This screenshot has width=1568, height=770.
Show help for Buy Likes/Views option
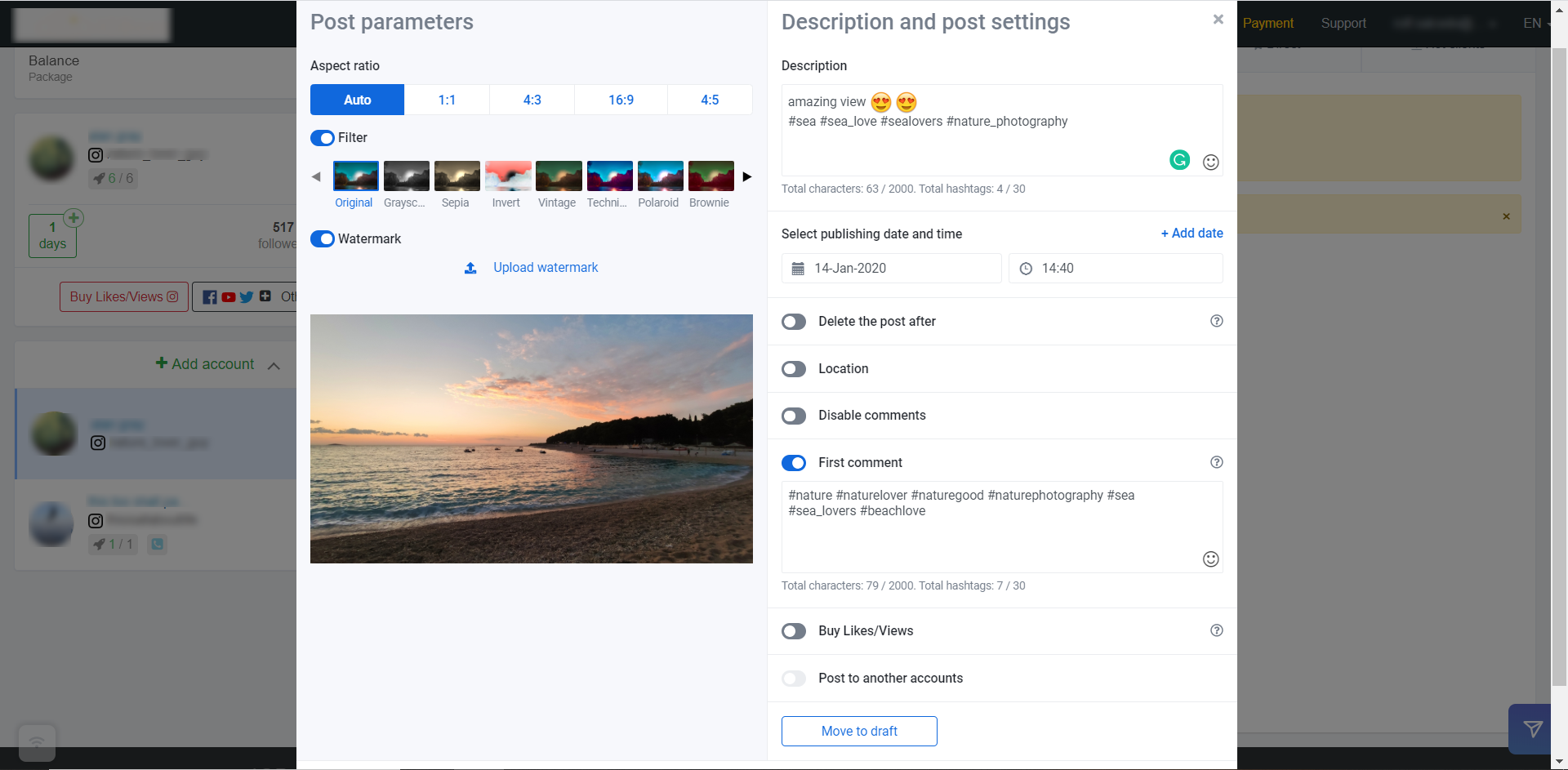1216,630
